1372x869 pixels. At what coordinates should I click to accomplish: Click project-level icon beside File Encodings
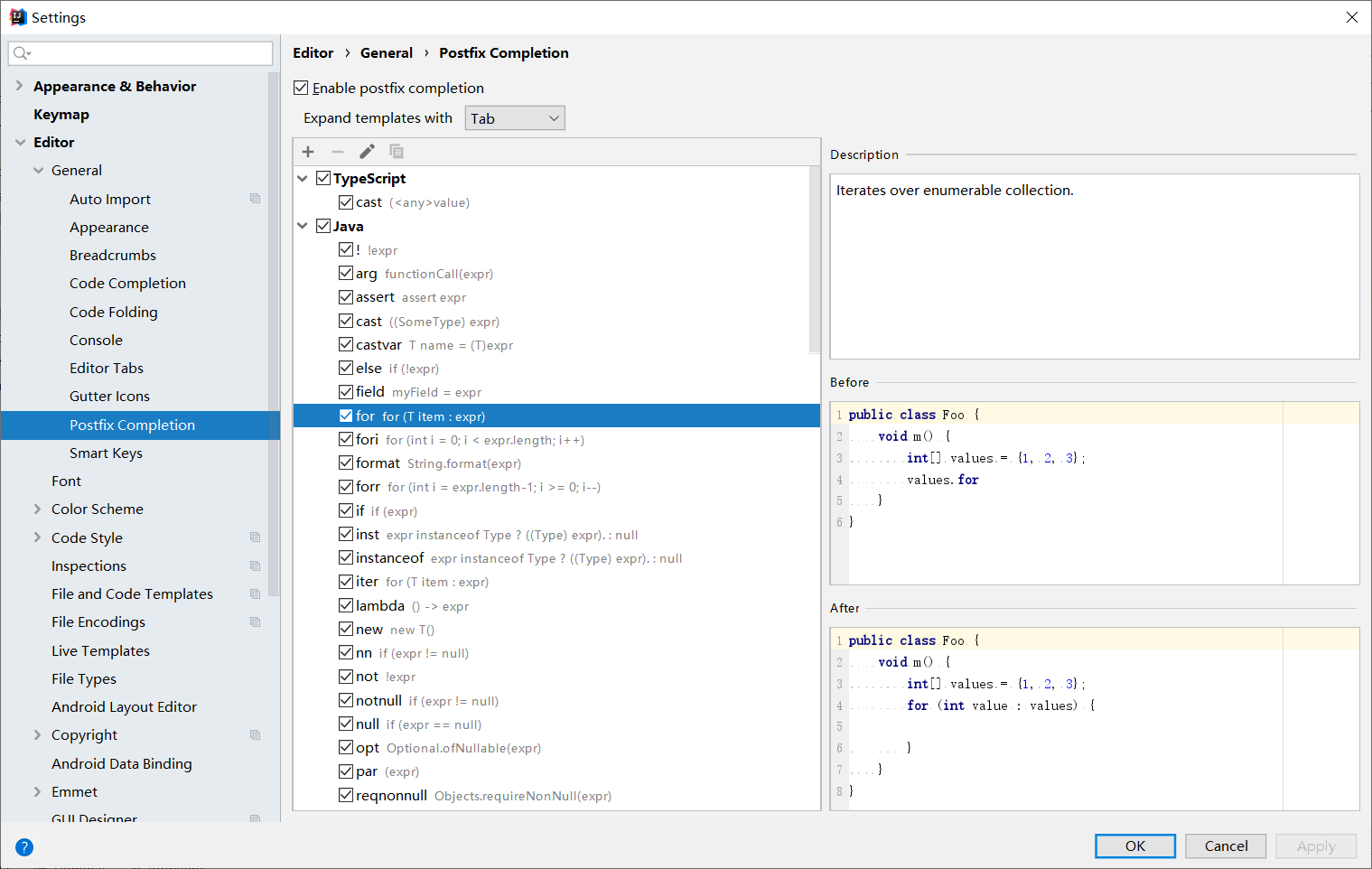click(x=256, y=622)
